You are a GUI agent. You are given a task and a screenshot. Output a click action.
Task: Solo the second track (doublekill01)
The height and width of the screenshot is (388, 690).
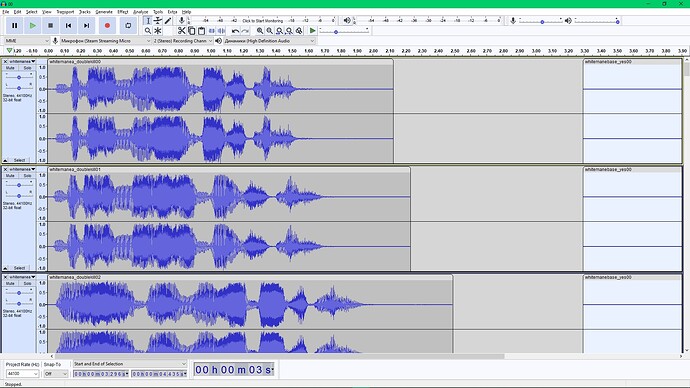point(27,176)
